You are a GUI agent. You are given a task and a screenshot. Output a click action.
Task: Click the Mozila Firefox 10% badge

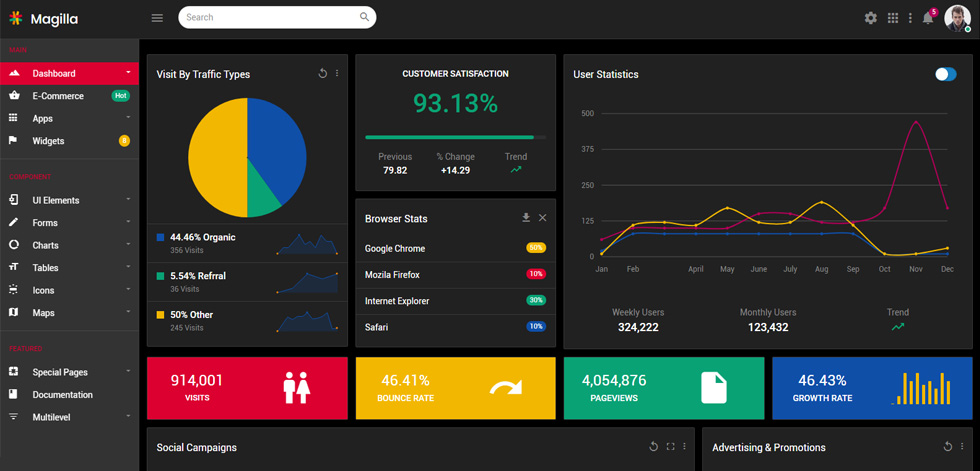coord(536,274)
